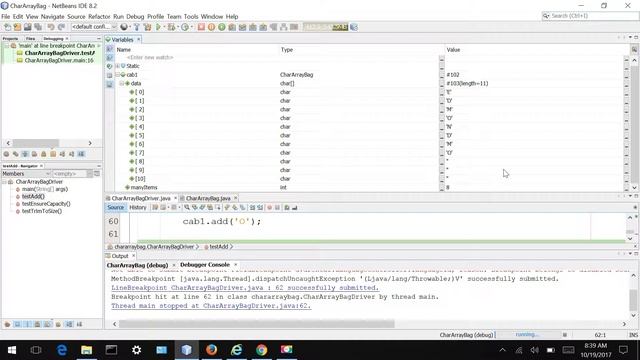Click the Build Project hammer icon

pos(137,27)
